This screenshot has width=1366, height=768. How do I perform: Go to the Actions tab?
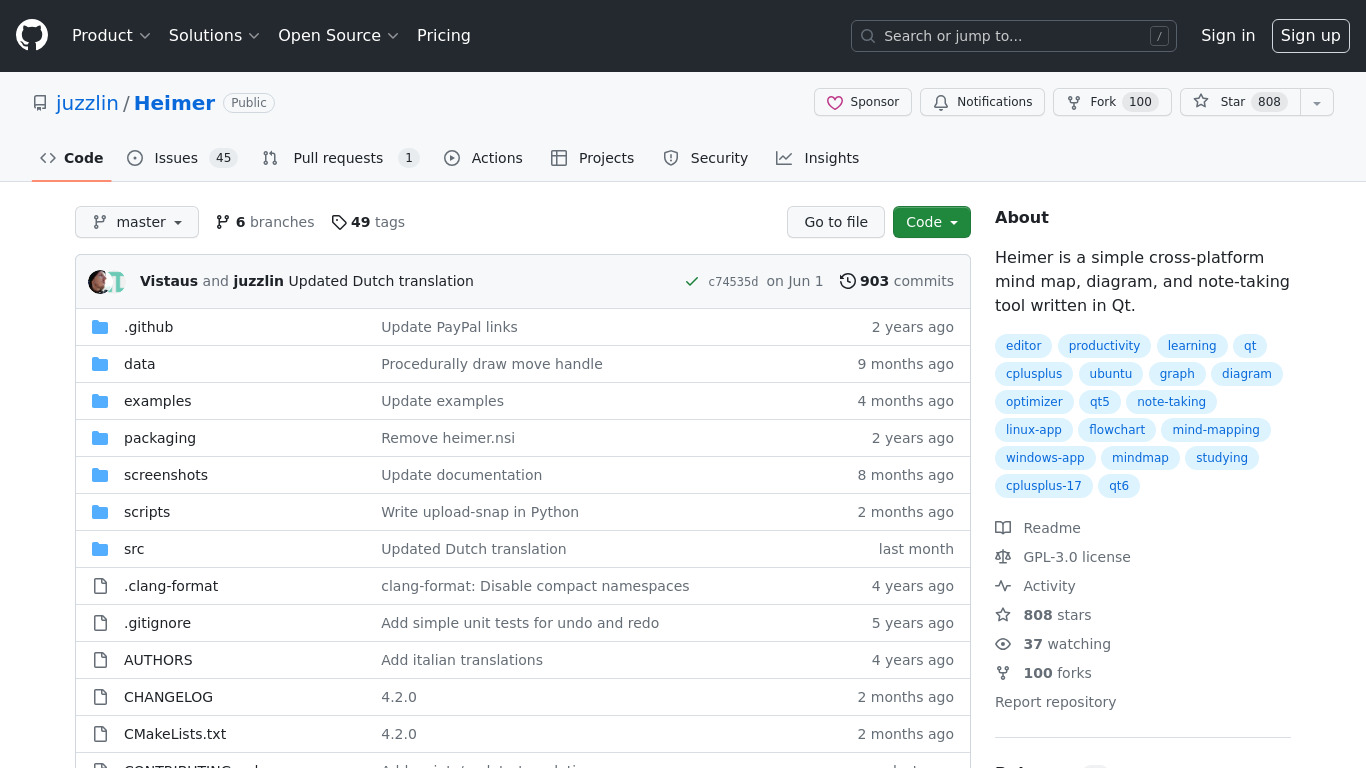pos(483,158)
